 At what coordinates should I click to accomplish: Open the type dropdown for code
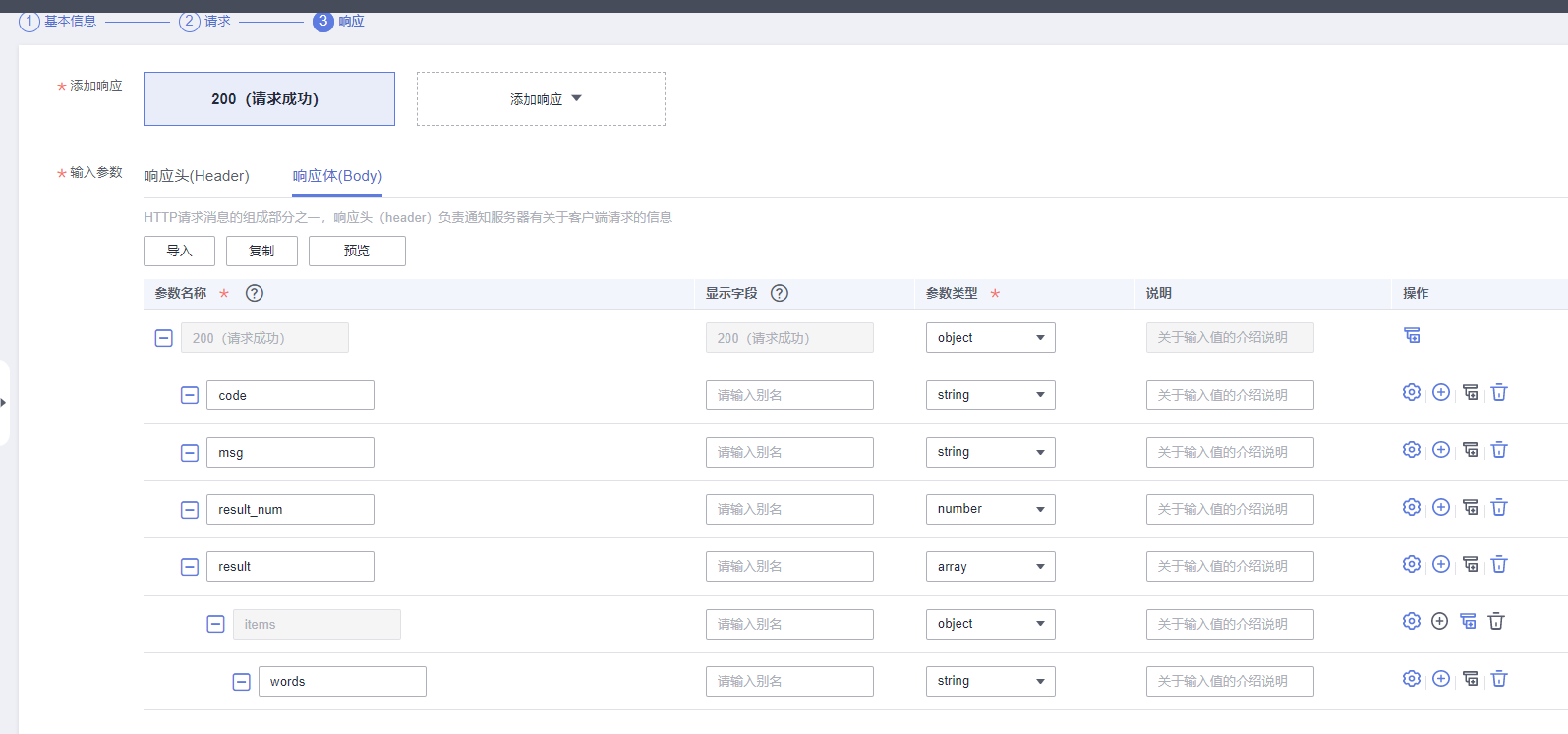point(990,395)
